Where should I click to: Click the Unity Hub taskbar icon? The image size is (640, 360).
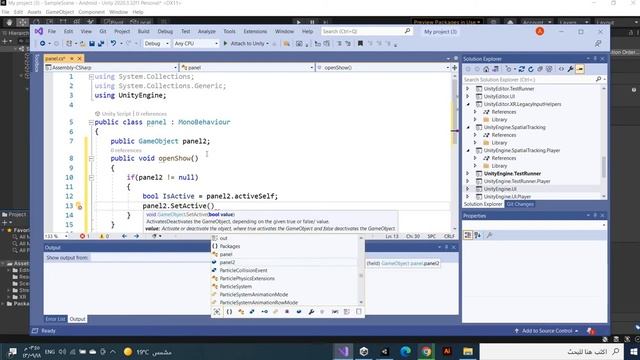click(x=364, y=351)
